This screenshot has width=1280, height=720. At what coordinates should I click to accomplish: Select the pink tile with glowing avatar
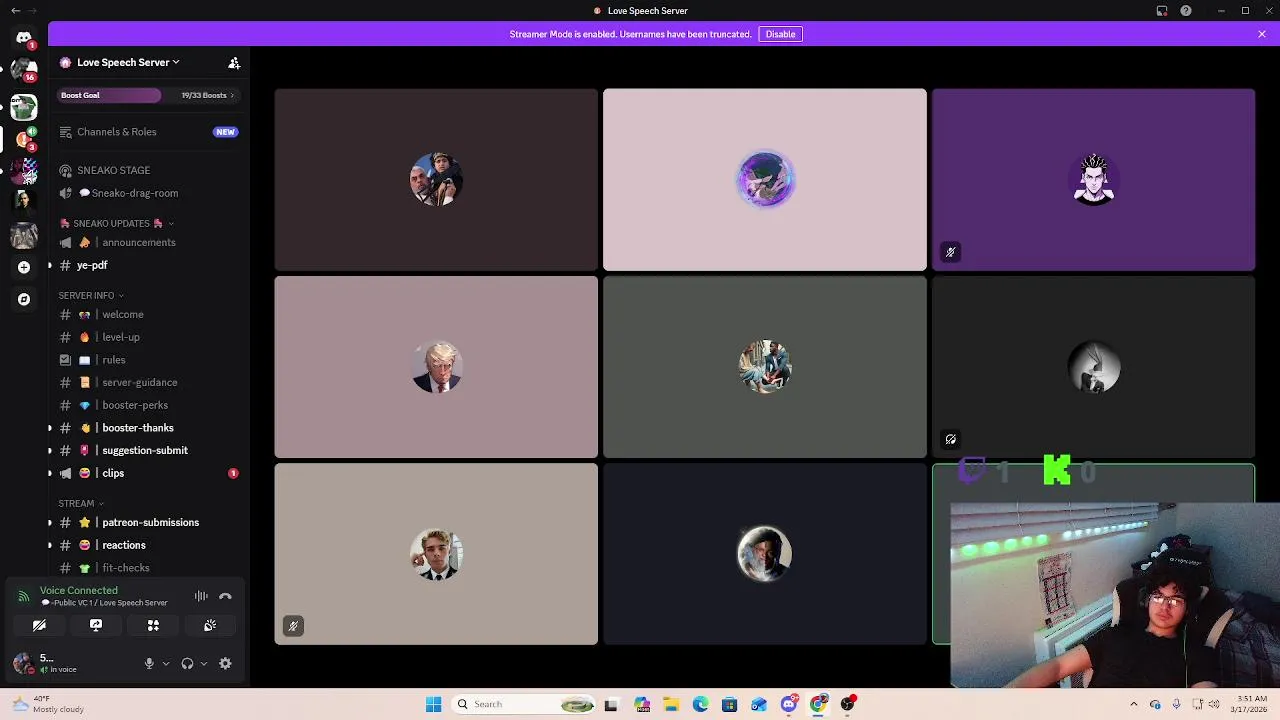[x=765, y=180]
